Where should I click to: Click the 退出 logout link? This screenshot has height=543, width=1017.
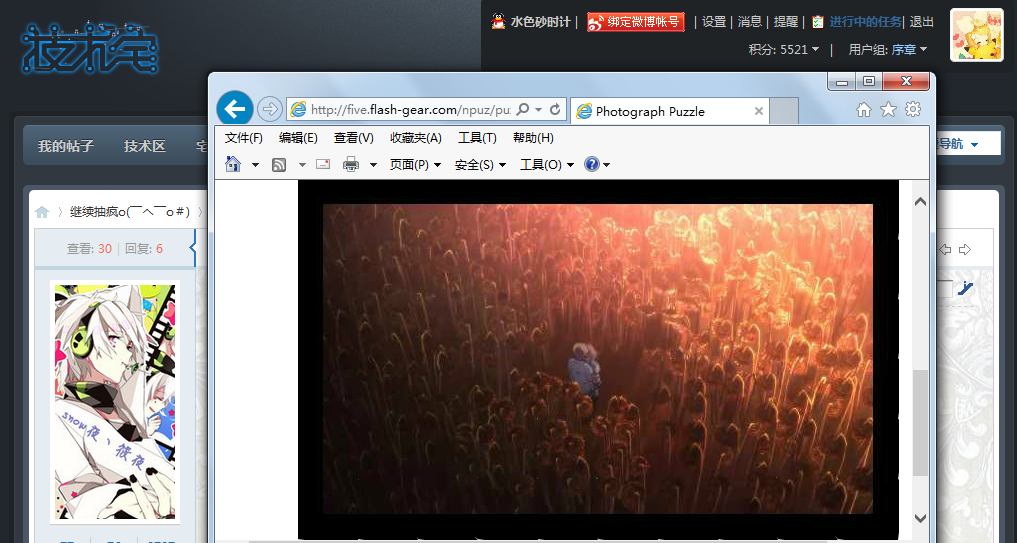pos(921,22)
